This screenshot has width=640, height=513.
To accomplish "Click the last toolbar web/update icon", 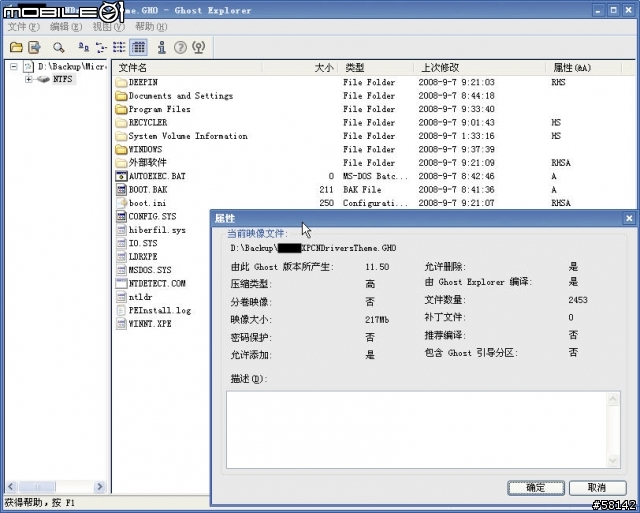I will click(x=199, y=47).
